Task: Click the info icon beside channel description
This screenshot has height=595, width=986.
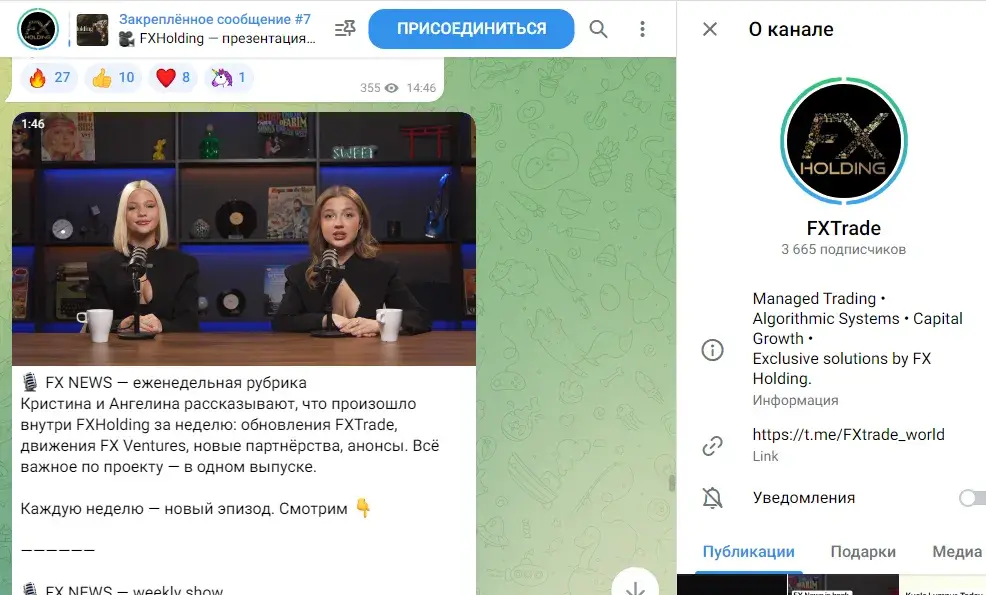Action: 712,350
